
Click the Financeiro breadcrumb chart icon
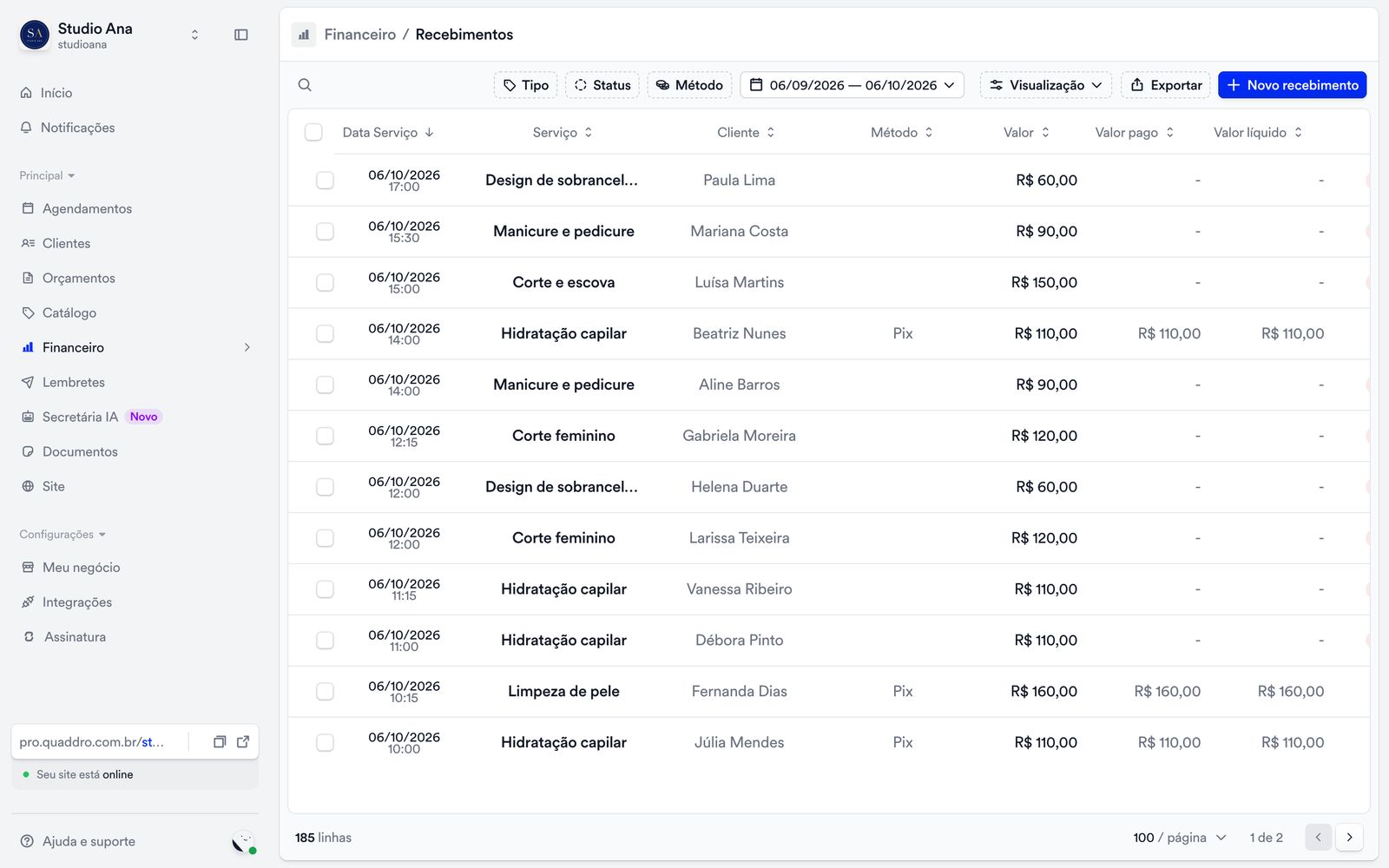[x=304, y=35]
